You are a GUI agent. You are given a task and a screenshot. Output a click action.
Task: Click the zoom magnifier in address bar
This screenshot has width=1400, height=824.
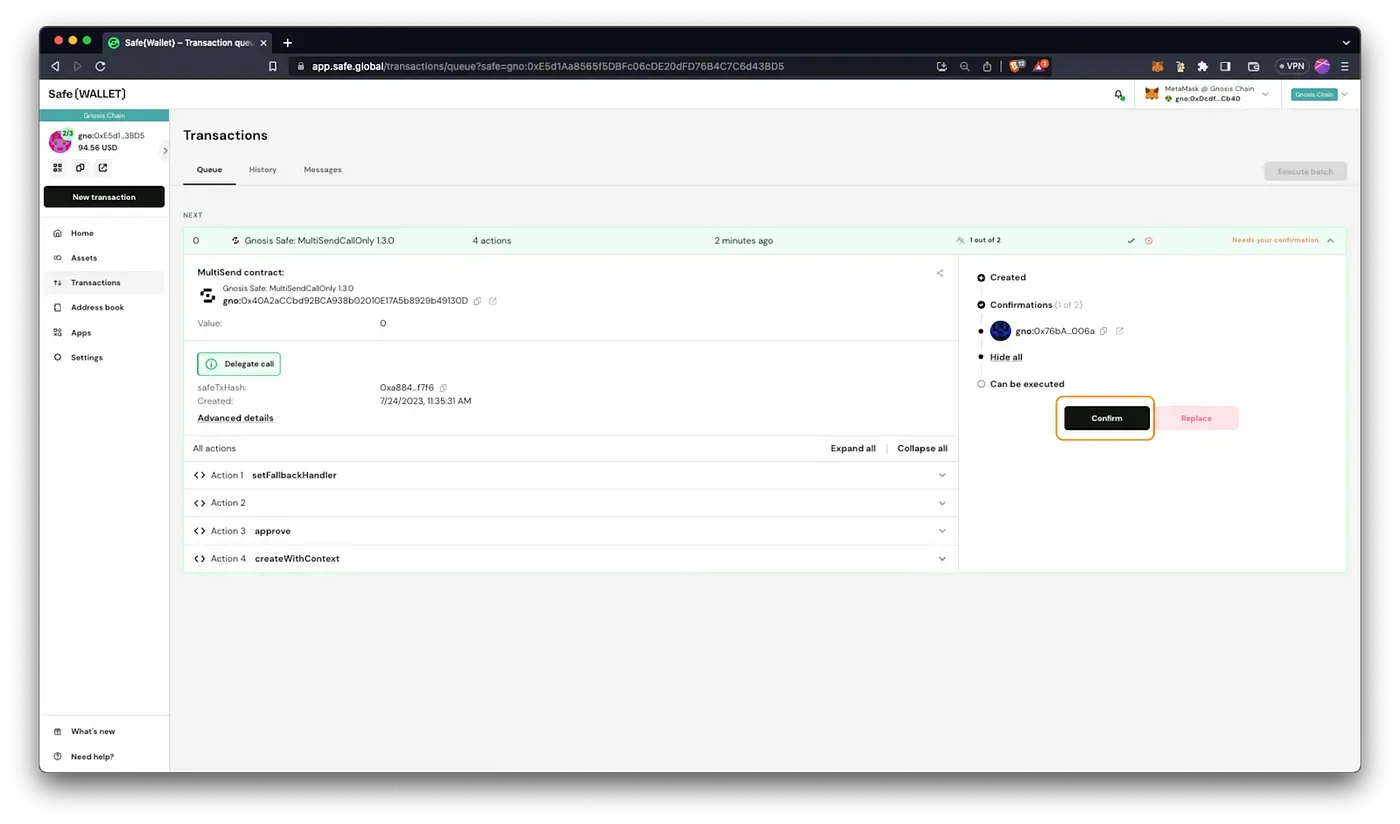pyautogui.click(x=964, y=66)
